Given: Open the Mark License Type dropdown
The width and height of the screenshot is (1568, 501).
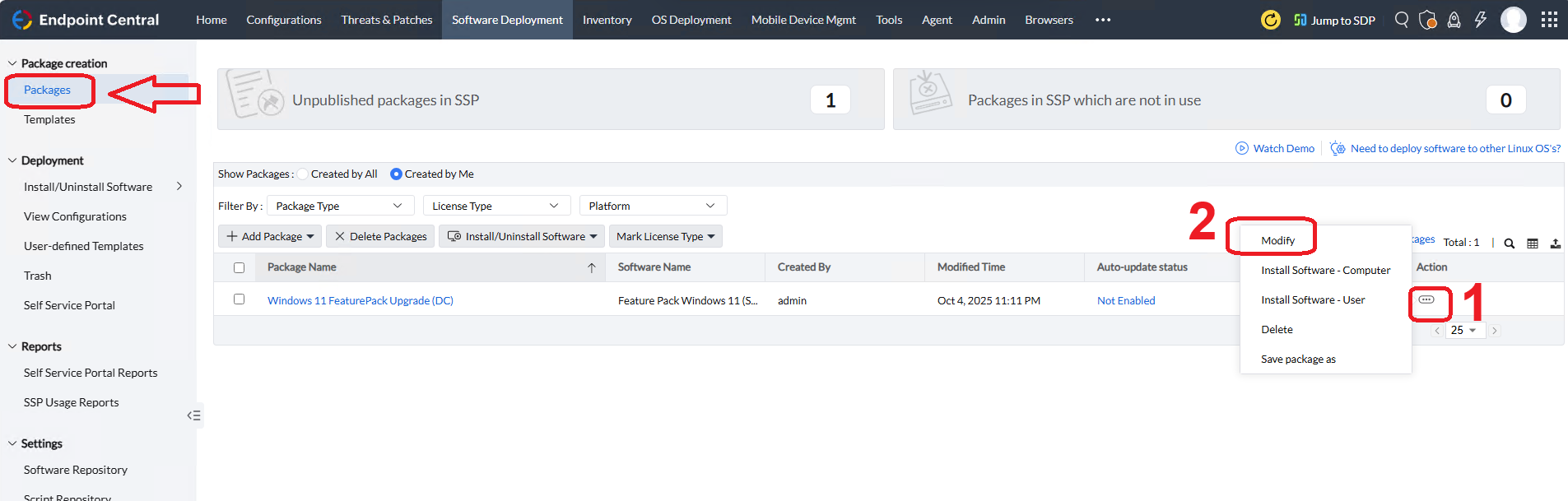Looking at the screenshot, I should point(665,236).
